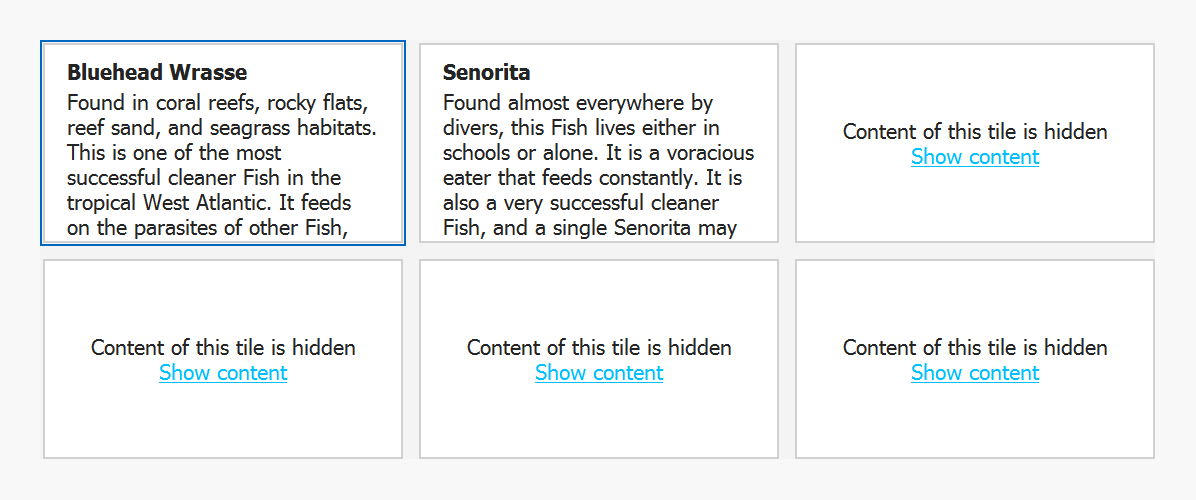This screenshot has width=1196, height=500.
Task: Focus the third tile's empty upper area
Action: (x=975, y=80)
